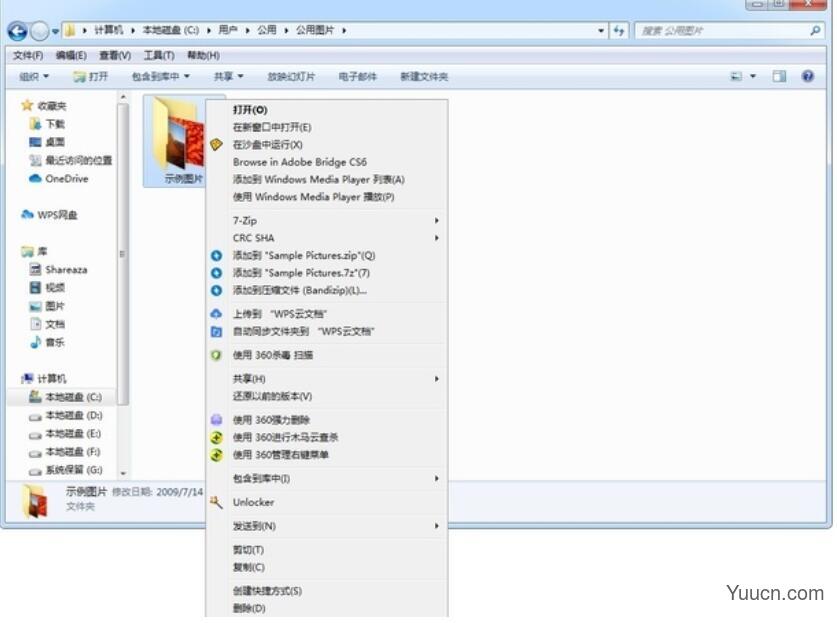Open Shareaza library
Viewport: 837px width, 623px height.
[x=58, y=270]
